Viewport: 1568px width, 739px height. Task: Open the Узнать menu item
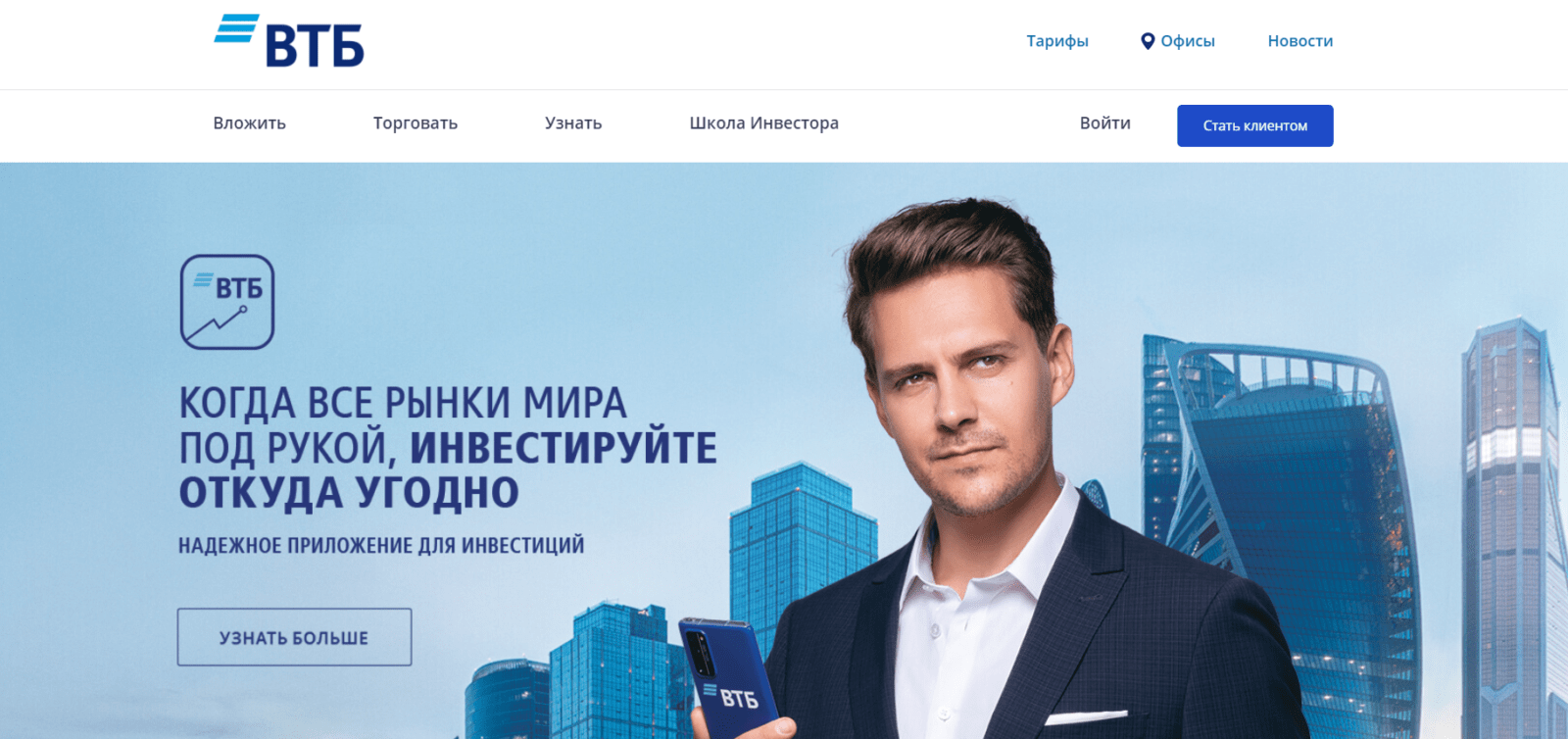point(573,123)
